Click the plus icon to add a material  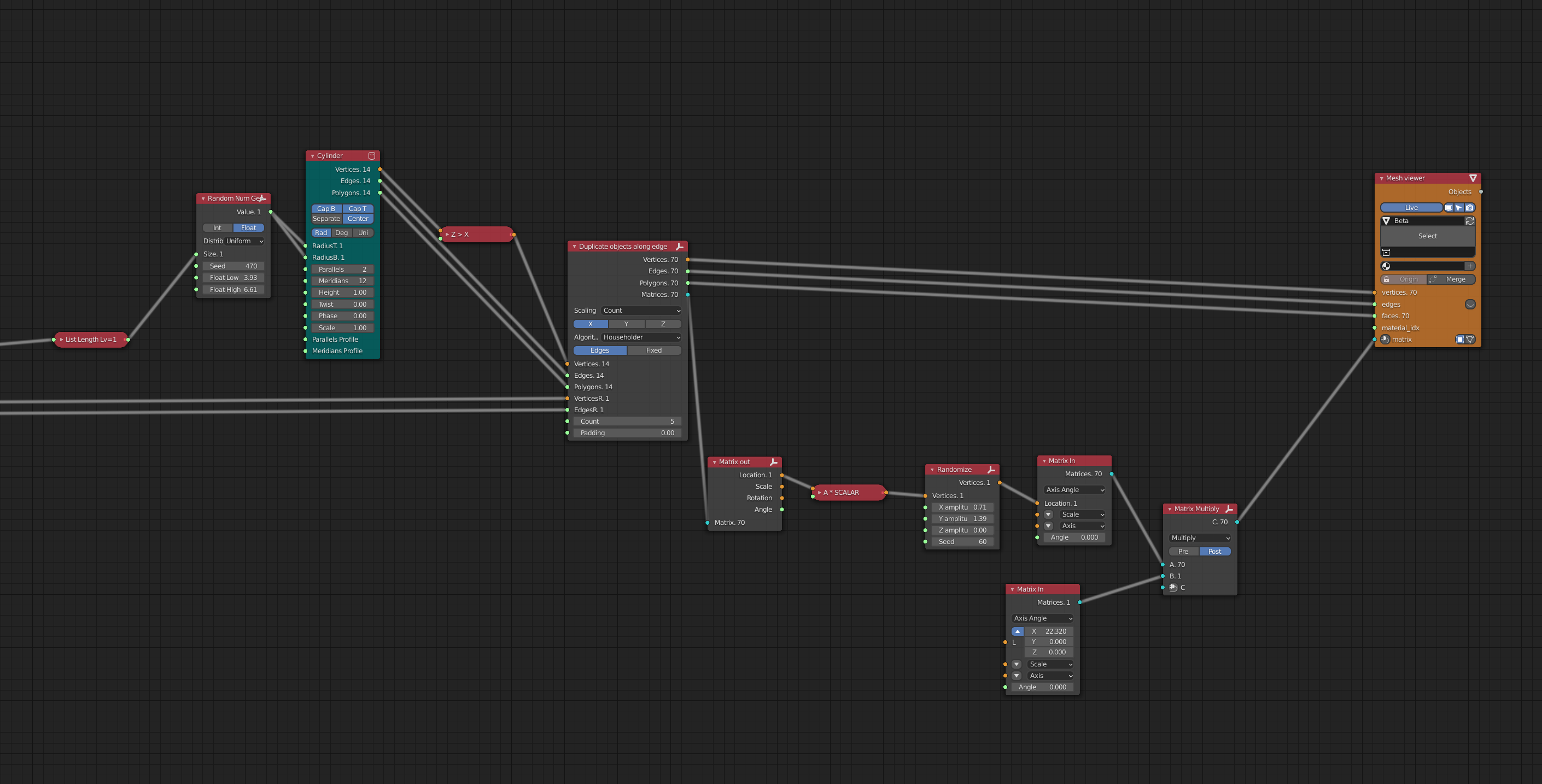1470,266
